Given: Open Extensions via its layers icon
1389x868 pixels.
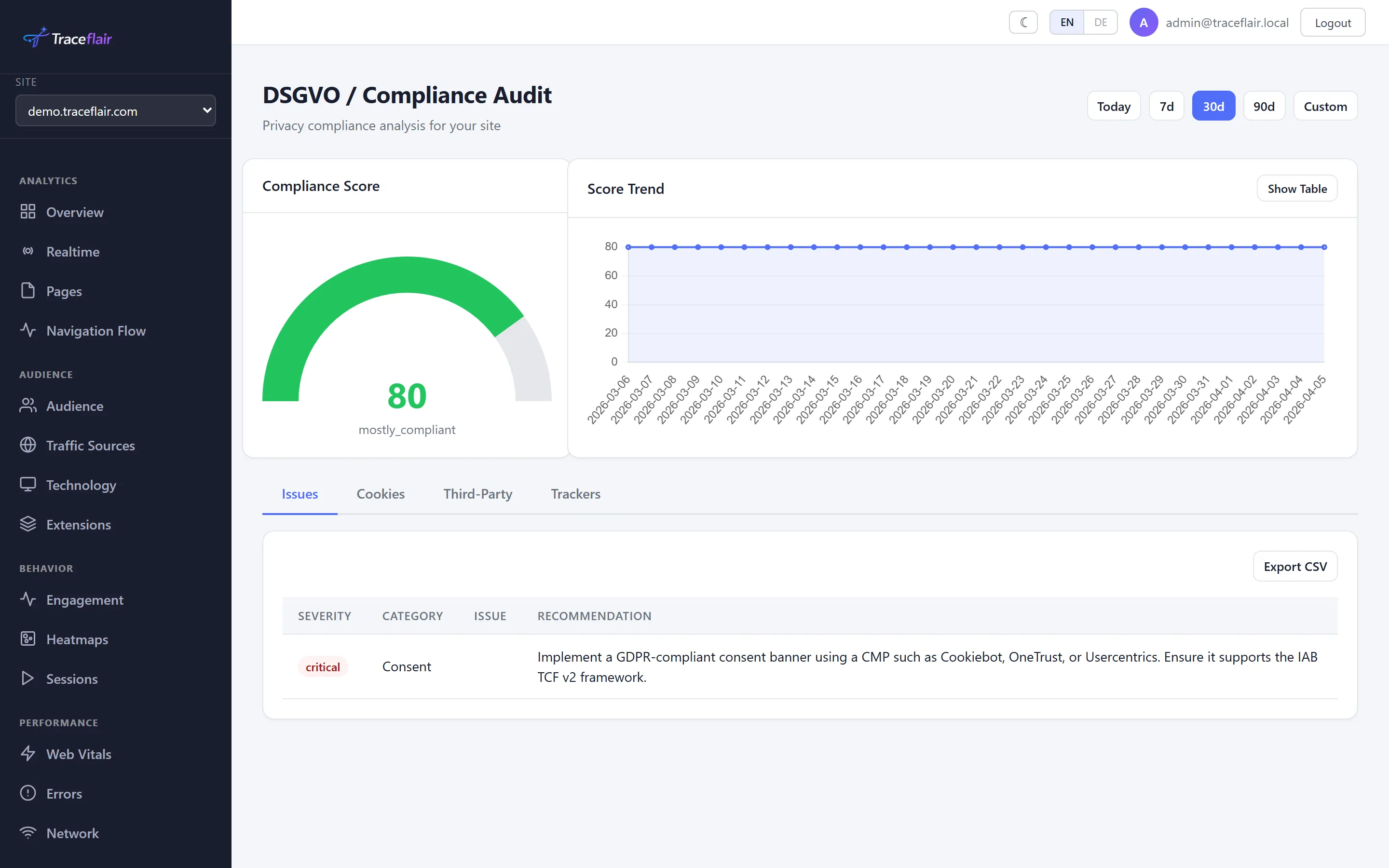Looking at the screenshot, I should 27,524.
